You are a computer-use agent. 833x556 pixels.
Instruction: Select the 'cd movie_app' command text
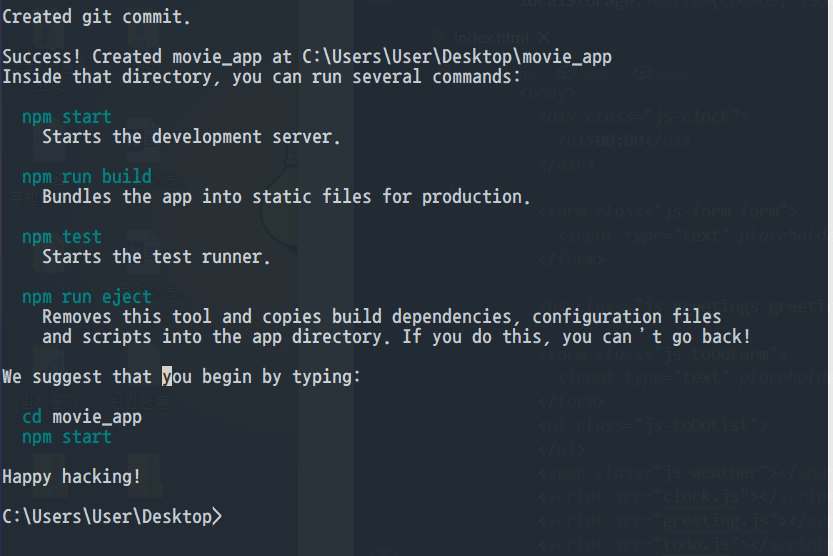point(82,417)
